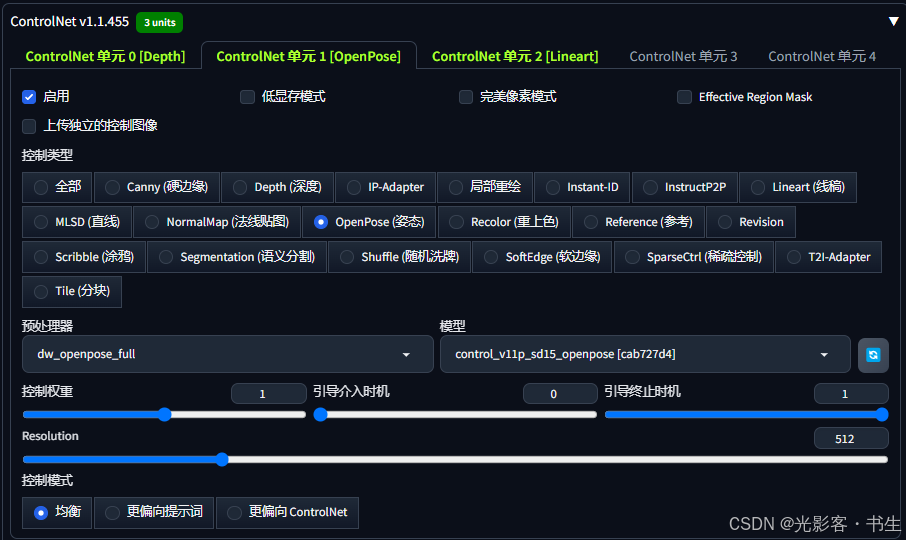Viewport: 906px width, 540px height.
Task: Pick Lineart (线稿) control type
Action: [x=798, y=187]
